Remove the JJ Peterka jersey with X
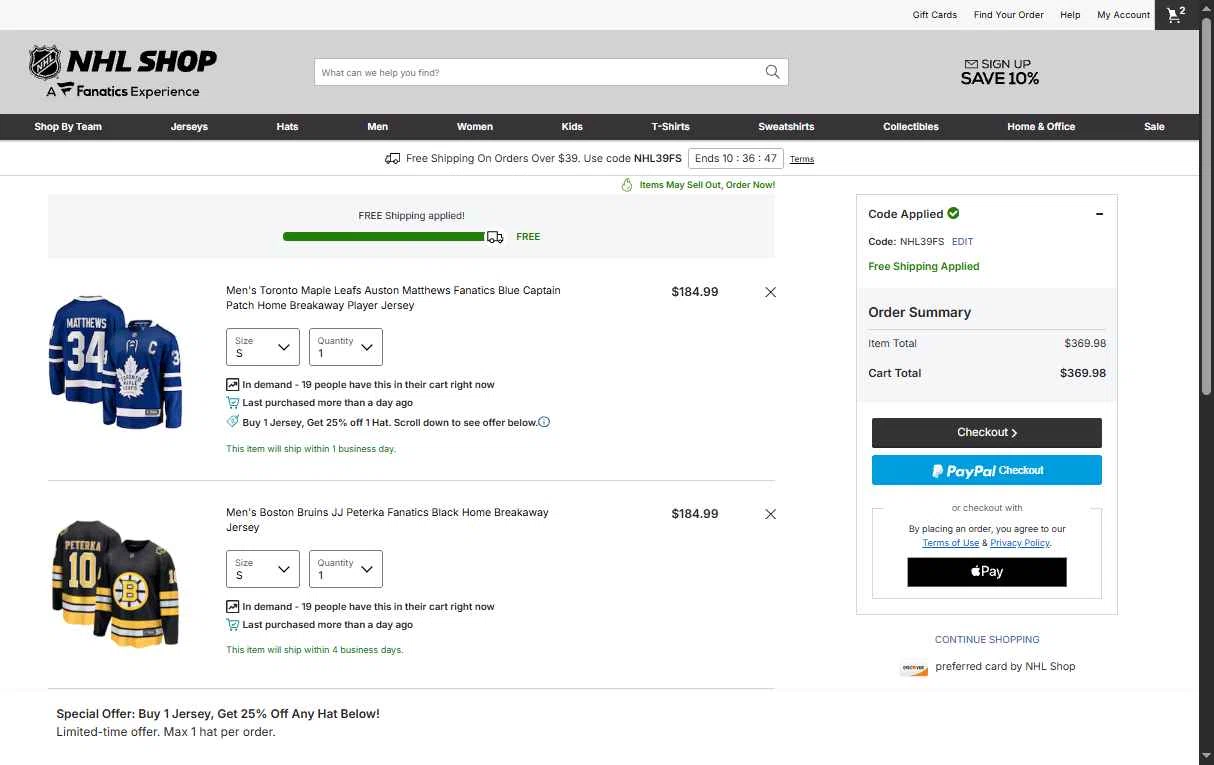The image size is (1214, 765). [770, 514]
